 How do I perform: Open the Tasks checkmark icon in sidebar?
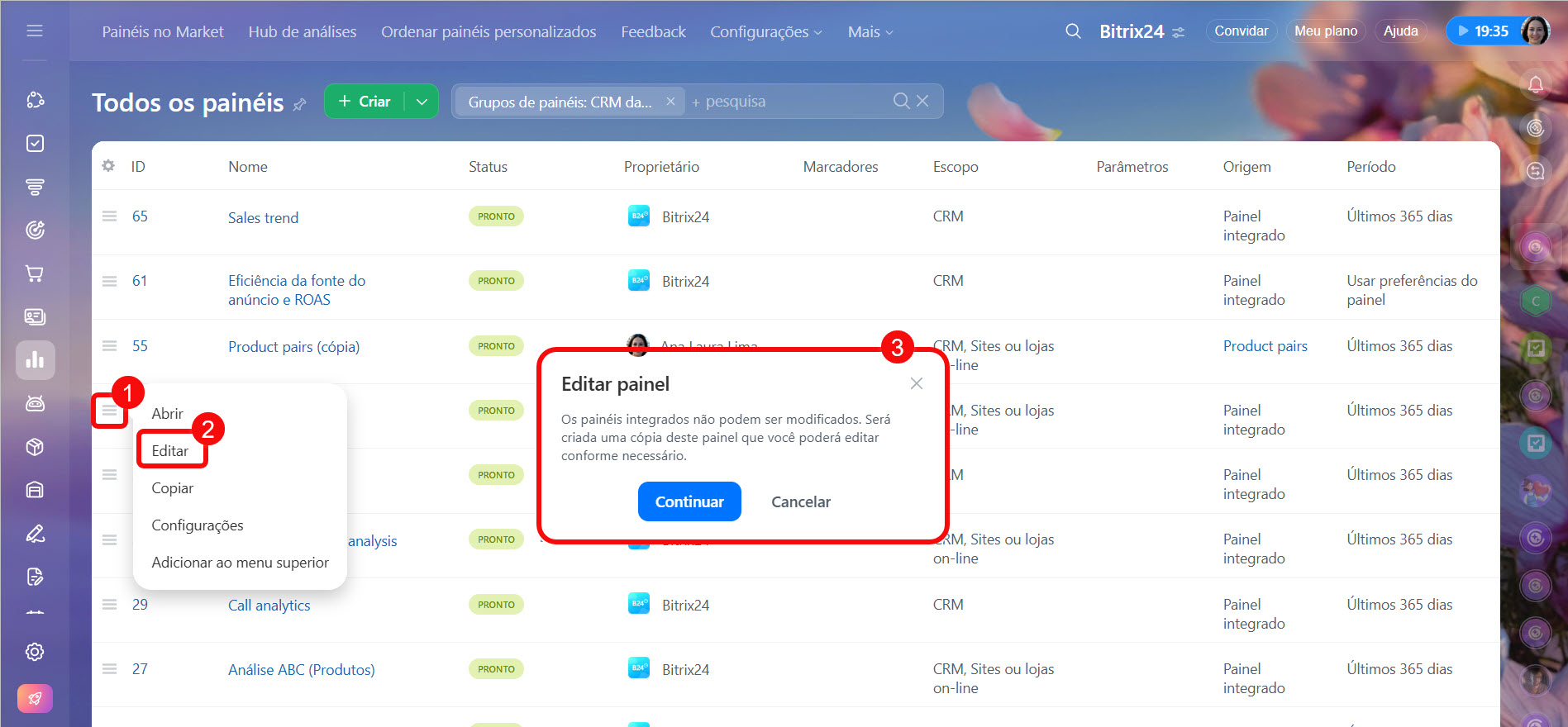pos(35,144)
